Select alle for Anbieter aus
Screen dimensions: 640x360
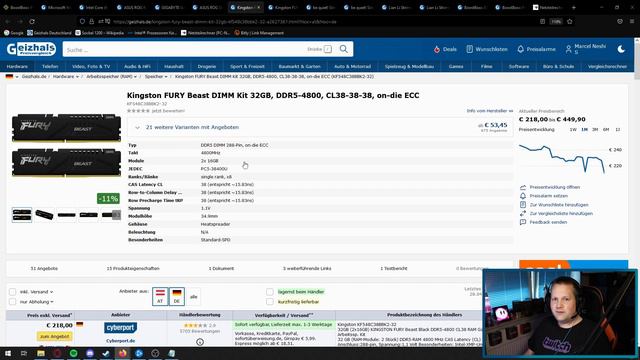coord(193,297)
